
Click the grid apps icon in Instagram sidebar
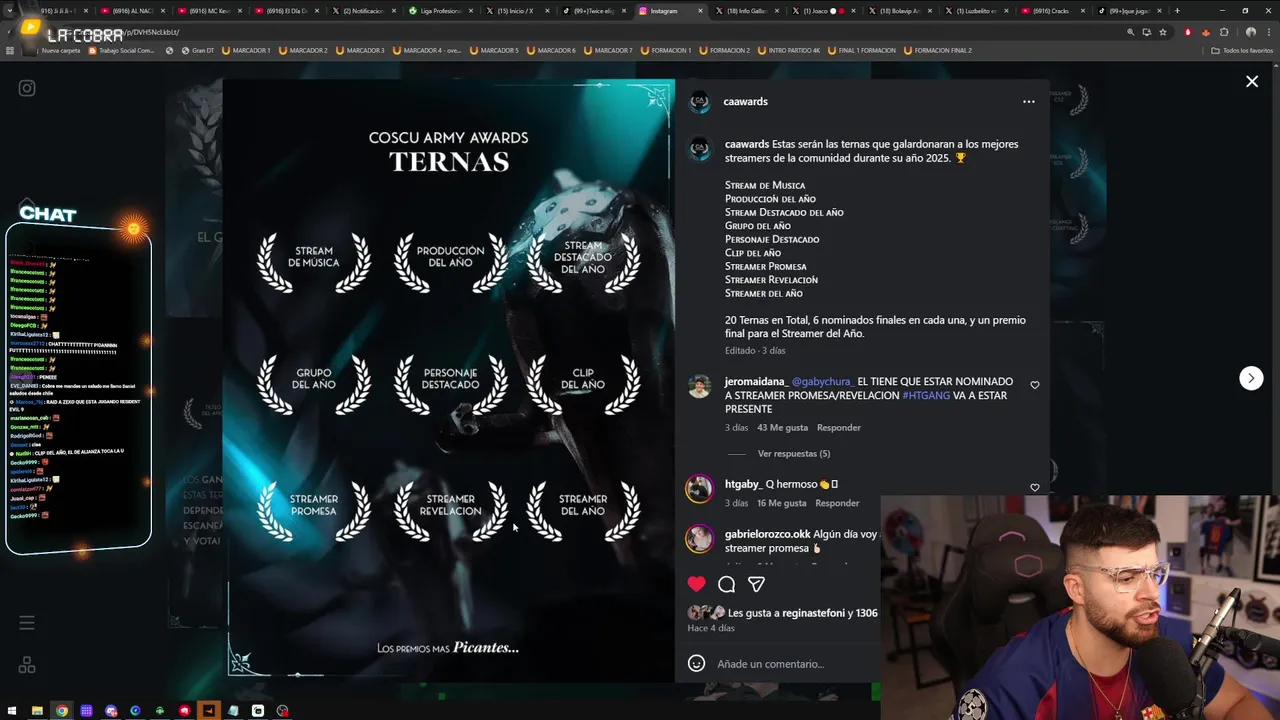click(27, 665)
